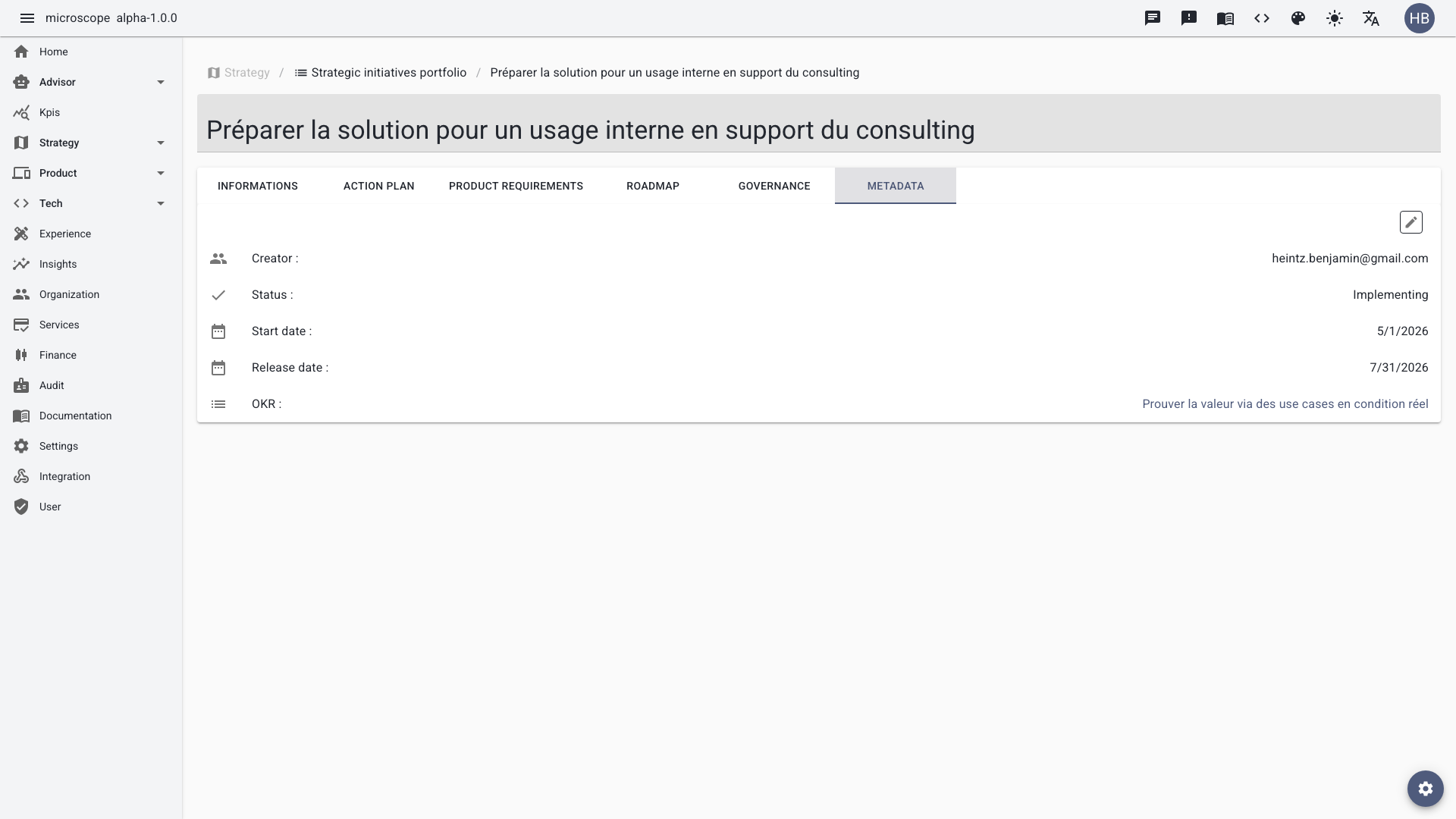This screenshot has width=1456, height=819.
Task: Follow the OKR link Prouver la valeur
Action: [1285, 404]
